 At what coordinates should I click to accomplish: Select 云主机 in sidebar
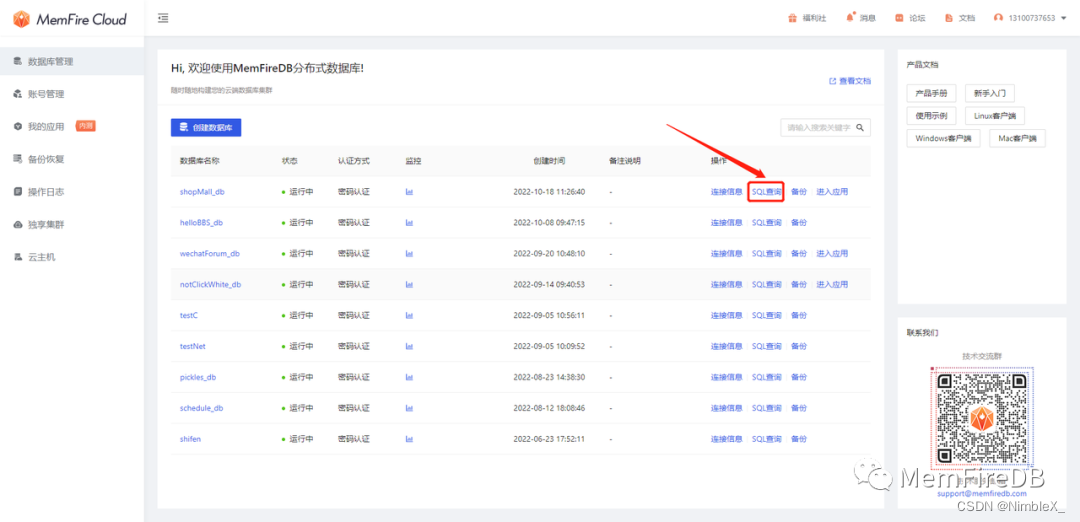[x=72, y=258]
